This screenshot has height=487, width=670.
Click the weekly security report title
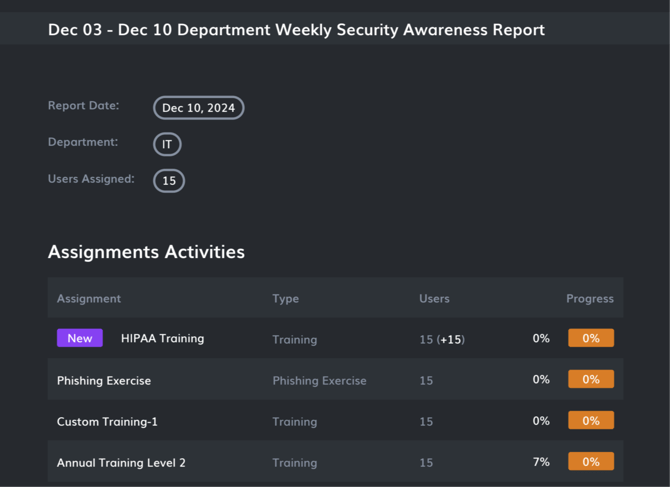pyautogui.click(x=296, y=29)
